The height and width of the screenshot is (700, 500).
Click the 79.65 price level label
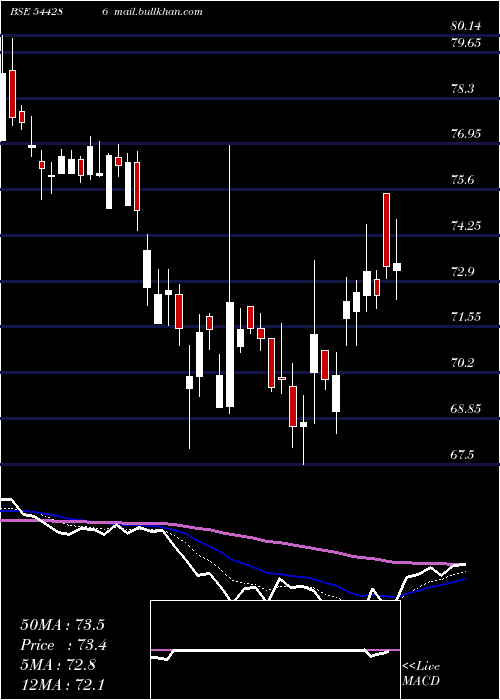(x=466, y=43)
